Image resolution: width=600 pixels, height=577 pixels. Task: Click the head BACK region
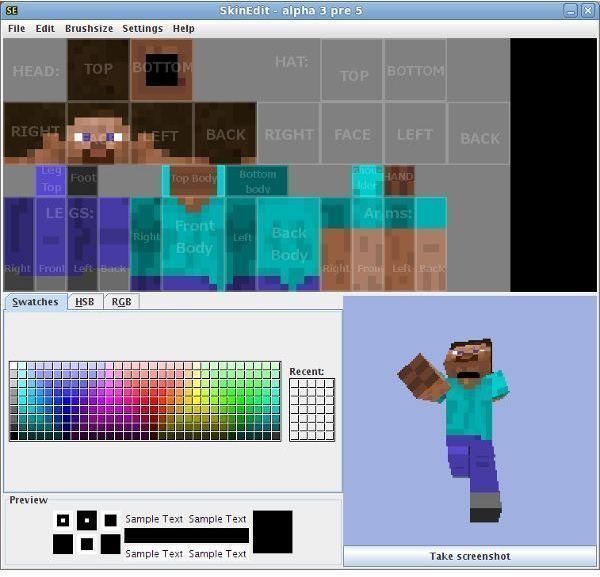coord(225,133)
